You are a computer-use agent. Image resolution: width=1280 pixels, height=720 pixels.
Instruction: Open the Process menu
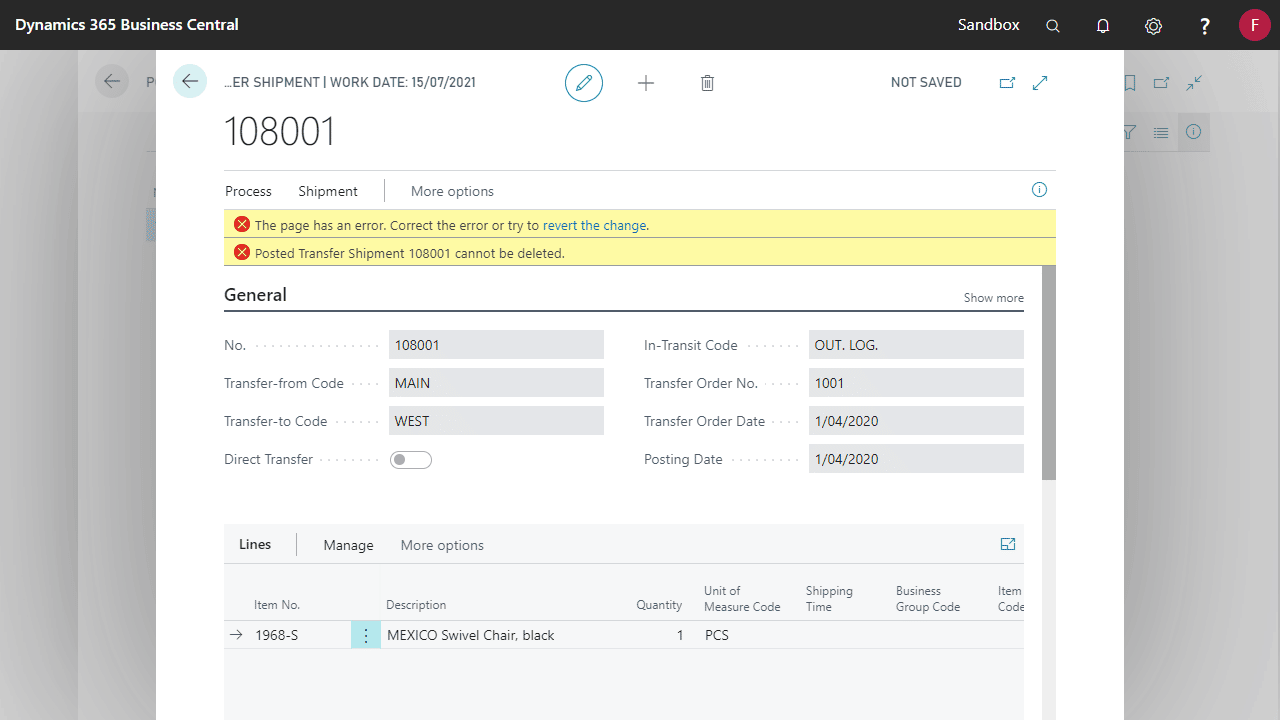click(x=248, y=191)
